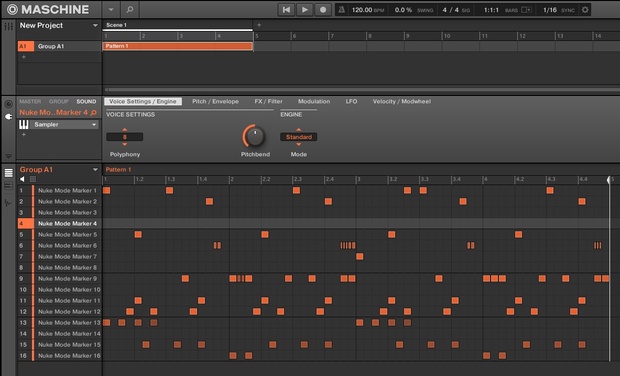Click the lone note in Marker 7 row
This screenshot has width=620, height=376.
(359, 257)
